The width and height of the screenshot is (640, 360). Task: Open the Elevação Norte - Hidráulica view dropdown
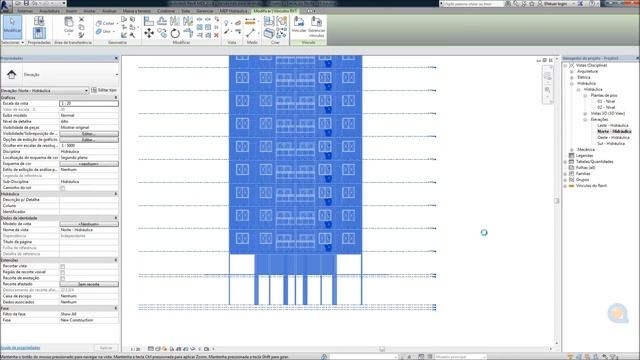point(44,90)
